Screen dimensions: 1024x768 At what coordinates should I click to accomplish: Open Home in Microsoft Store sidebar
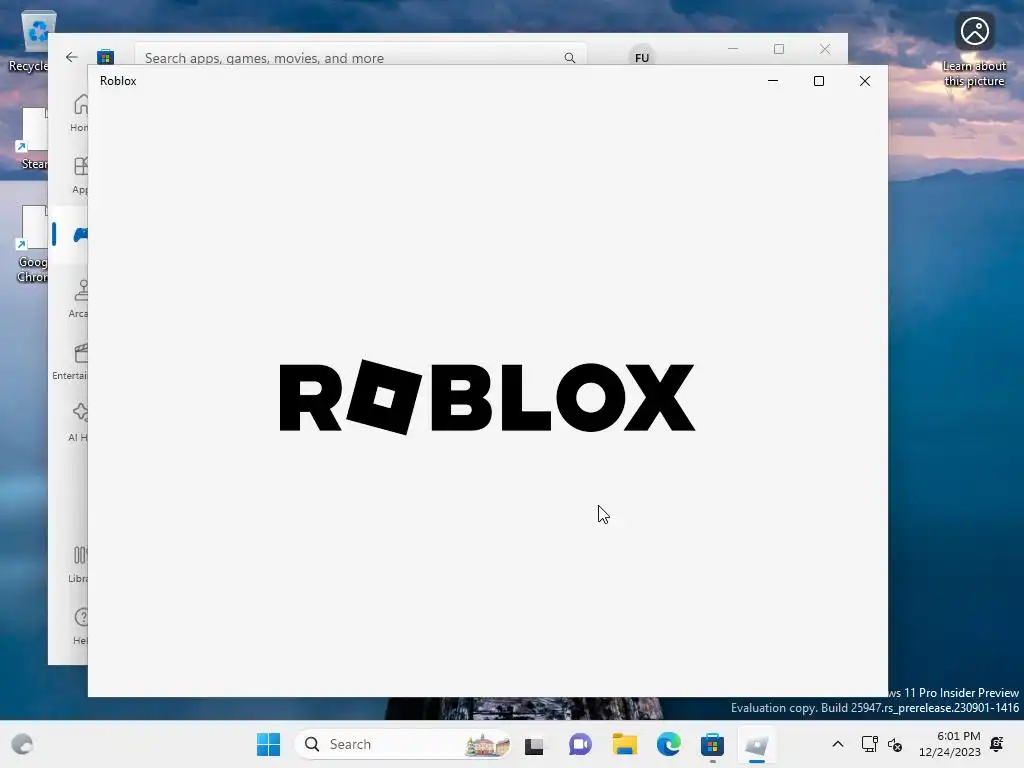[x=79, y=112]
